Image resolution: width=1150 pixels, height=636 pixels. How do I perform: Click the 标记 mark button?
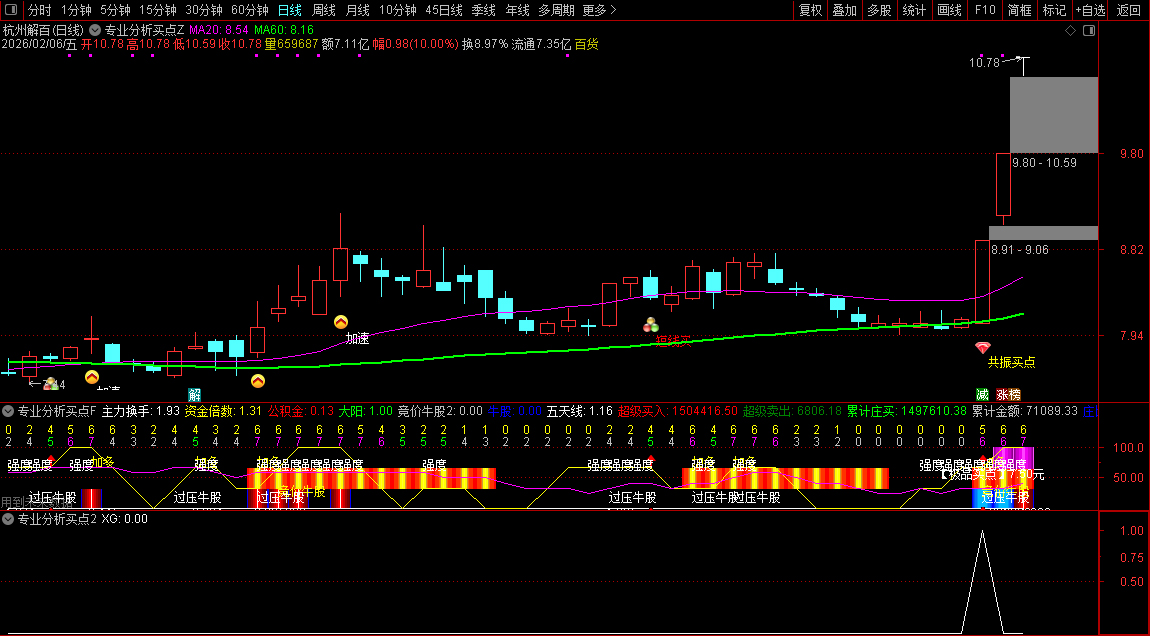click(x=1055, y=10)
